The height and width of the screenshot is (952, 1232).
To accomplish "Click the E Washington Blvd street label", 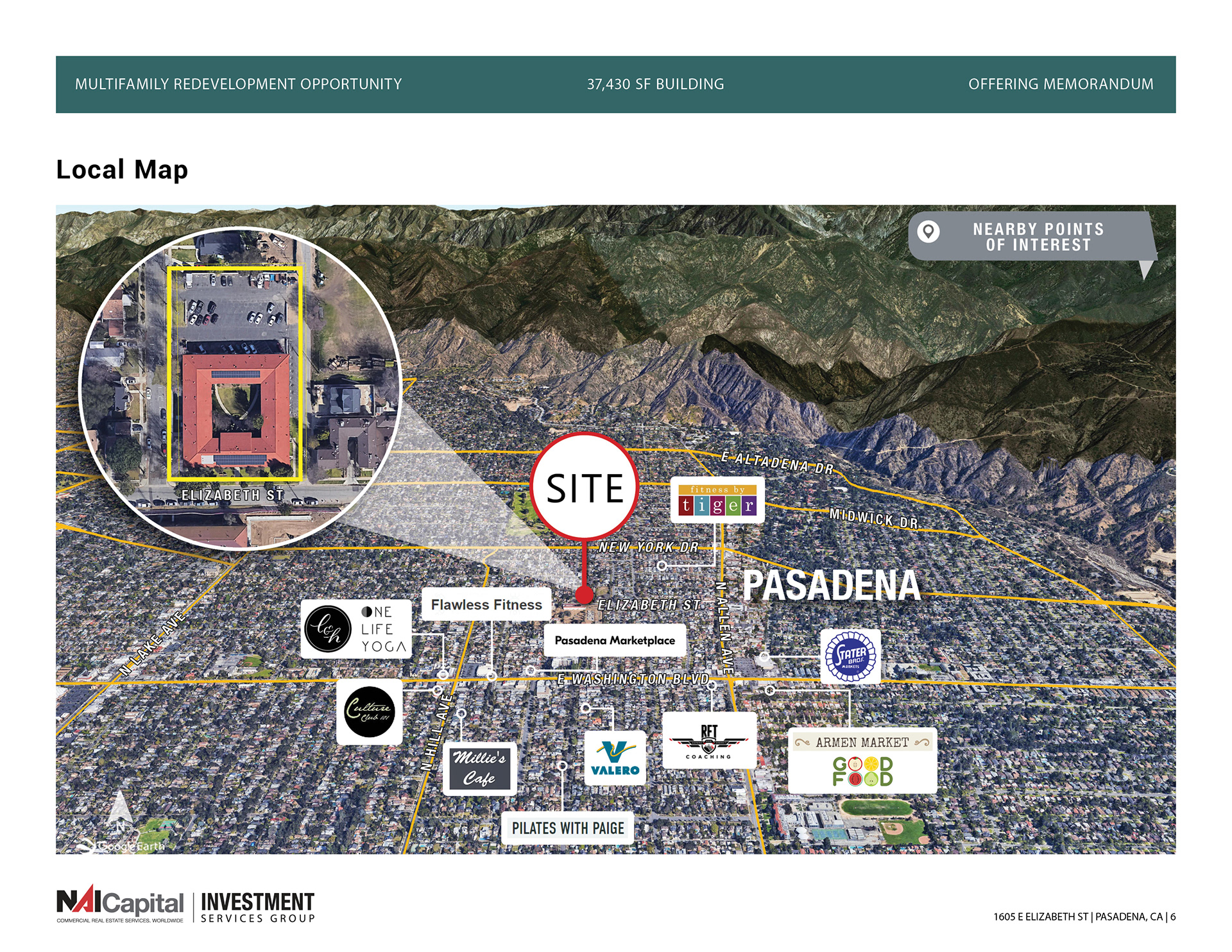I will 633,679.
